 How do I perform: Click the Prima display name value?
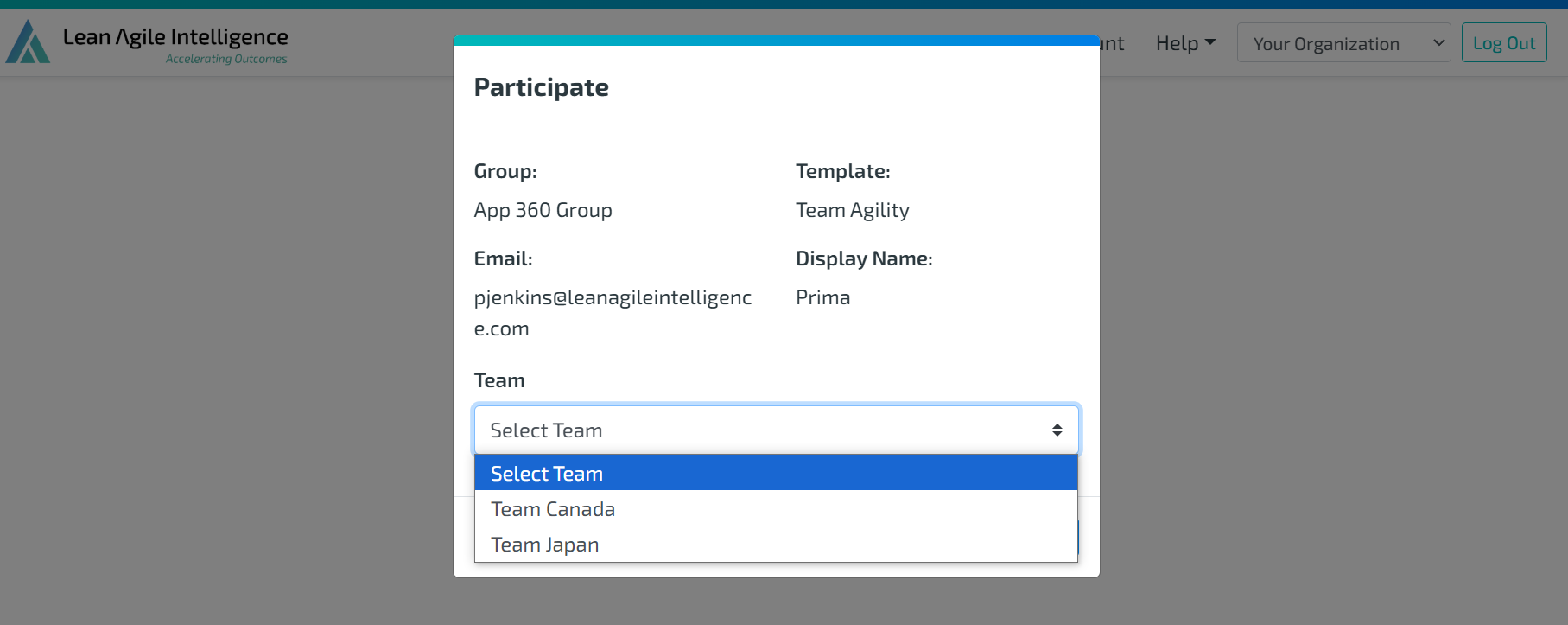click(x=823, y=297)
